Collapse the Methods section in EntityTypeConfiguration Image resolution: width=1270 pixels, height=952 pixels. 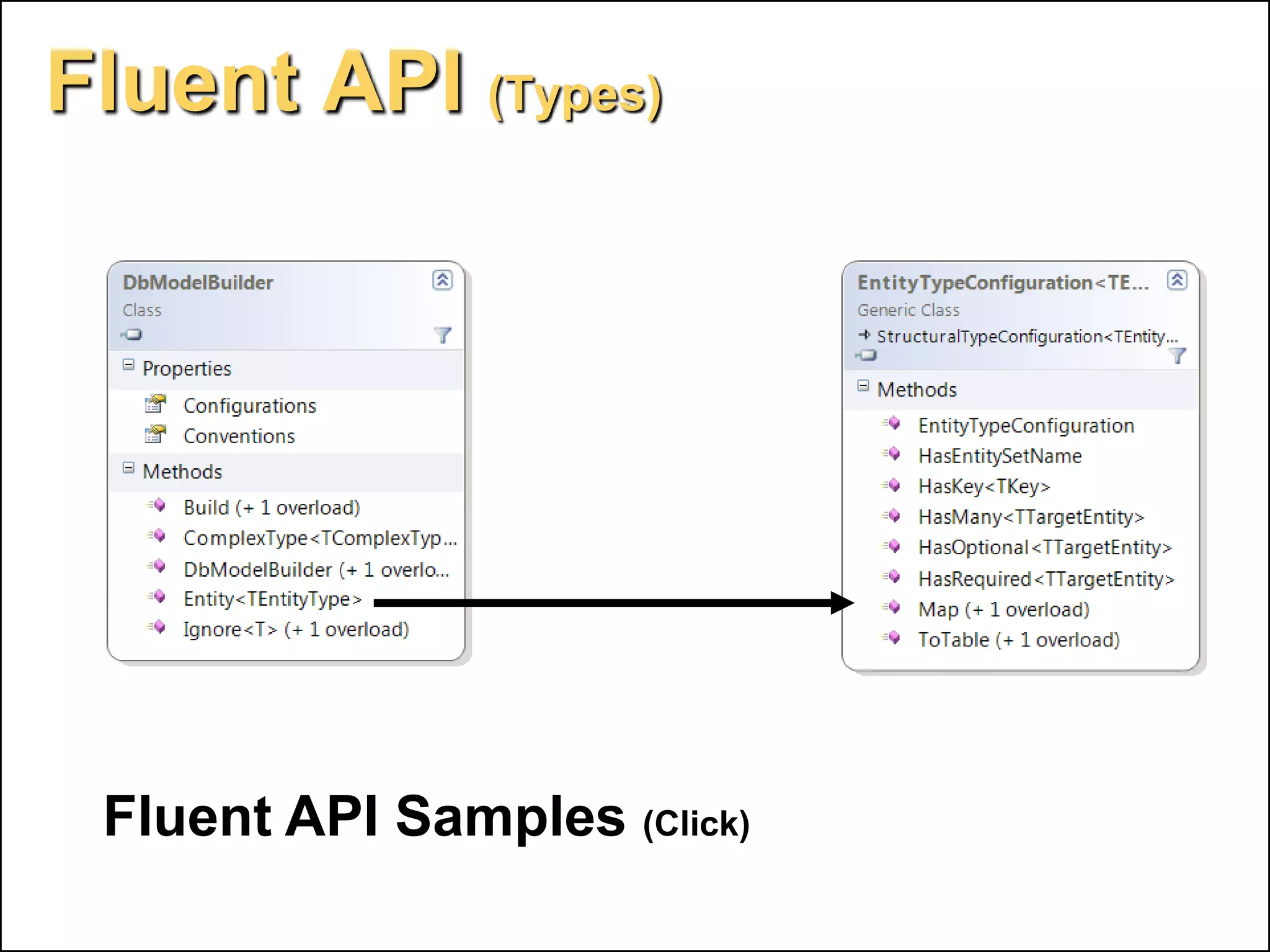click(863, 386)
